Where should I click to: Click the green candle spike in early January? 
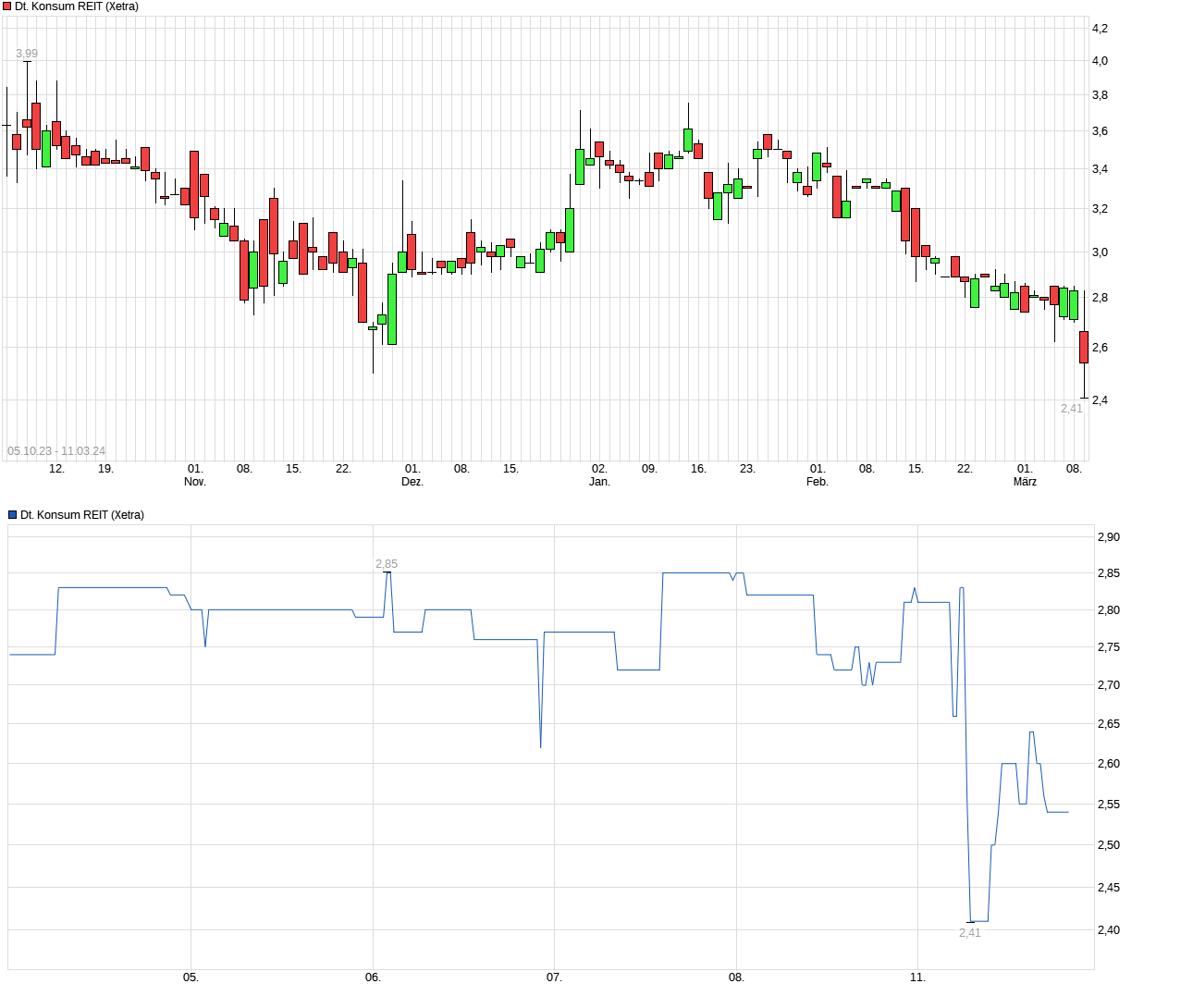579,166
